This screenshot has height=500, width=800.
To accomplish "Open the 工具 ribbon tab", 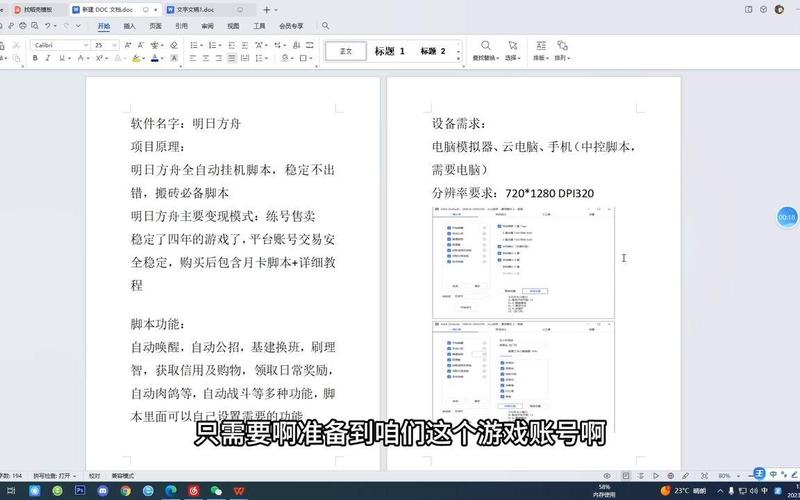I will 259,26.
